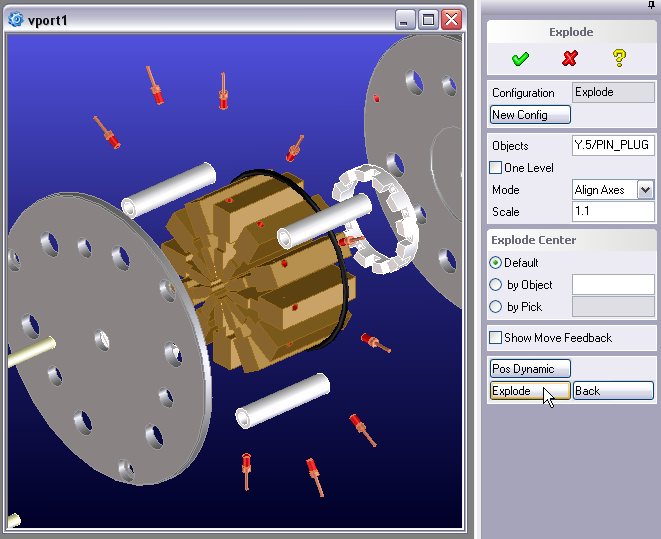Maximize the vport1 viewport window
Image resolution: width=661 pixels, height=539 pixels.
[428, 20]
